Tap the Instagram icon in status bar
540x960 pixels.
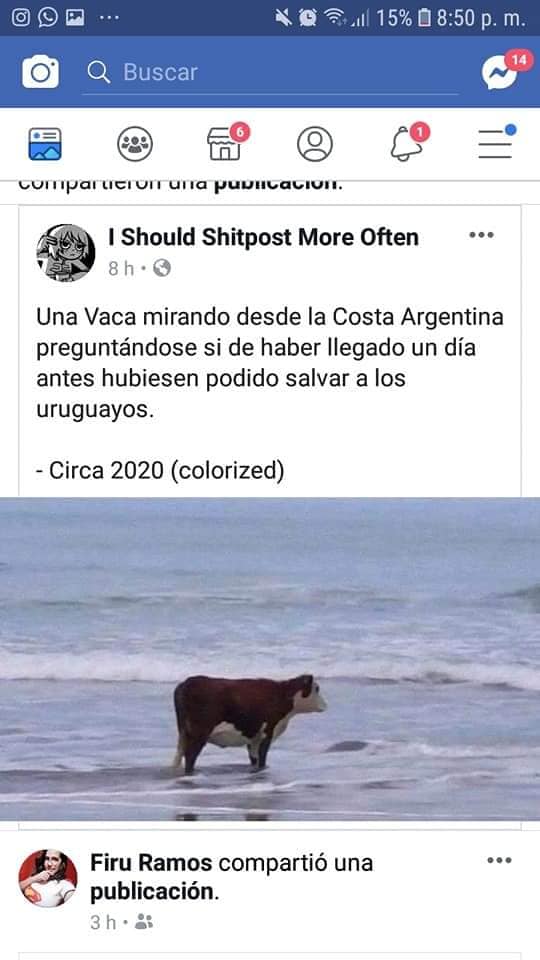(20, 18)
